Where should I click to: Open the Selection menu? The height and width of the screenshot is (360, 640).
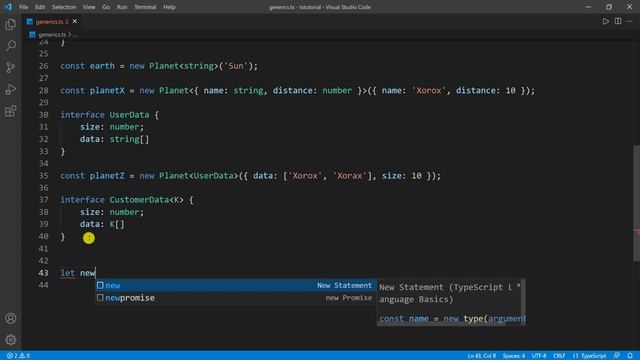64,7
